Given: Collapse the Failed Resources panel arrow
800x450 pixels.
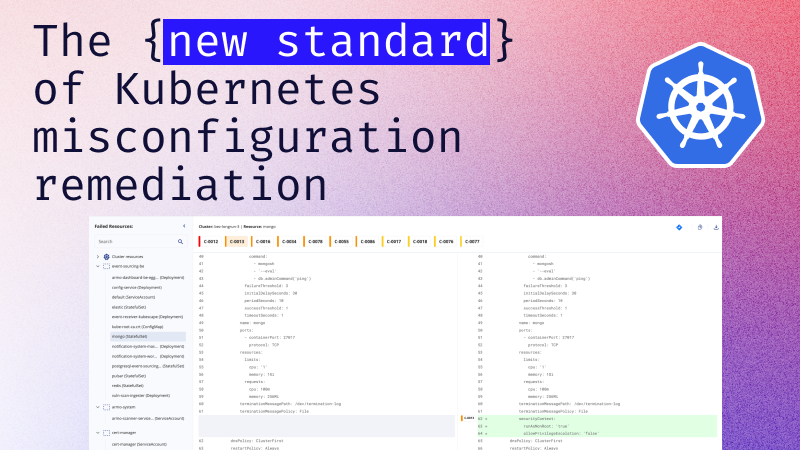Looking at the screenshot, I should tap(184, 226).
